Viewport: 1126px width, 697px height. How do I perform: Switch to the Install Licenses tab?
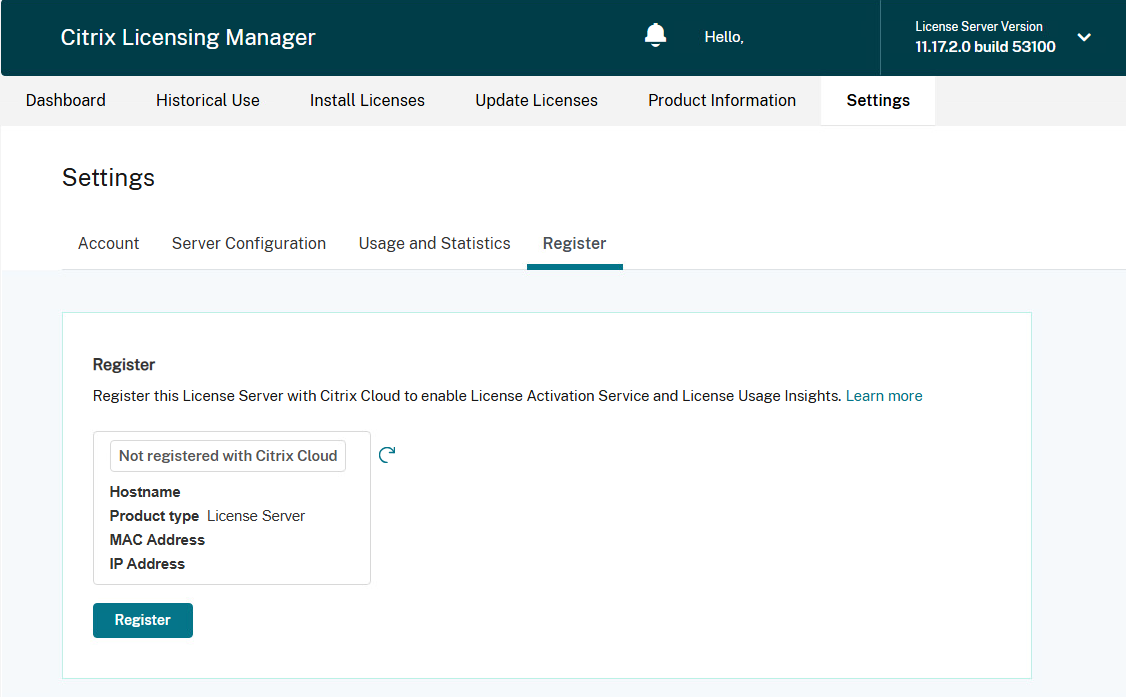click(367, 100)
